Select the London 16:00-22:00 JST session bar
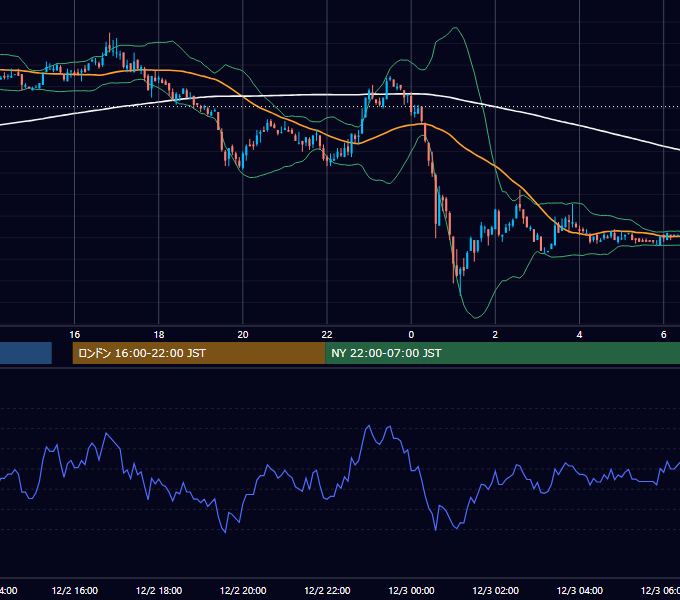Image resolution: width=680 pixels, height=600 pixels. 199,353
